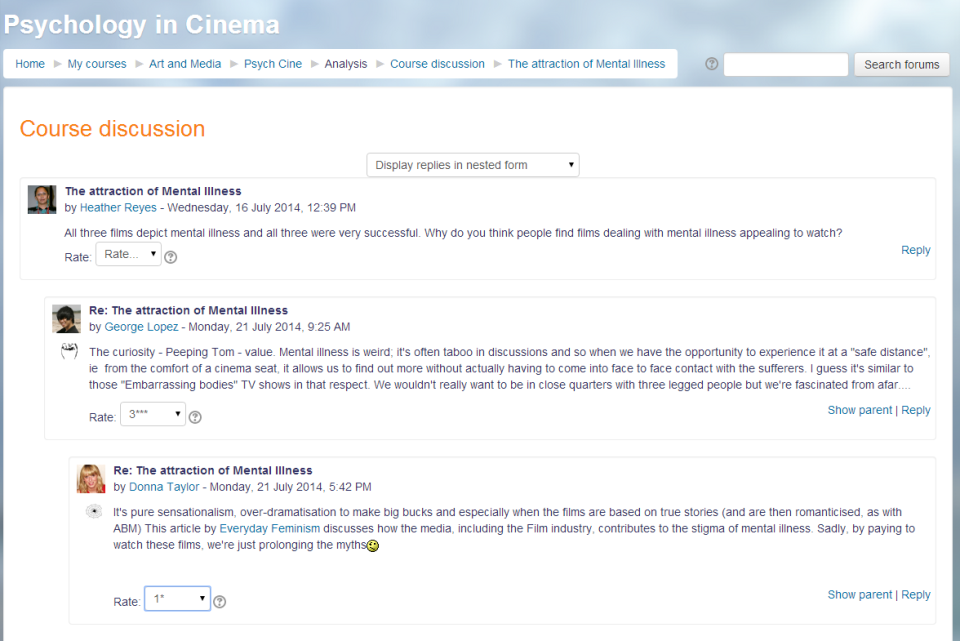The width and height of the screenshot is (960, 641).
Task: Click the badge icon beside George Lopez's post text
Action: point(69,351)
